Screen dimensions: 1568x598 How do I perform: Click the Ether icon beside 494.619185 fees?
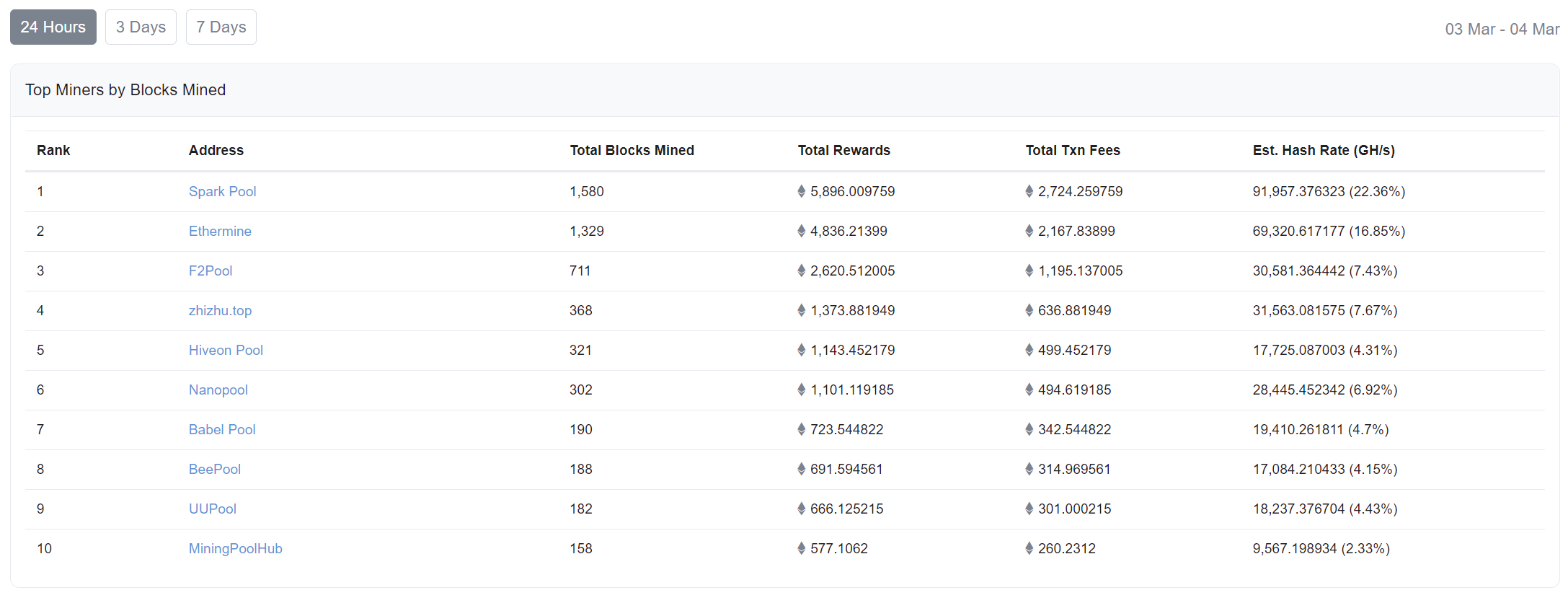coord(1029,390)
